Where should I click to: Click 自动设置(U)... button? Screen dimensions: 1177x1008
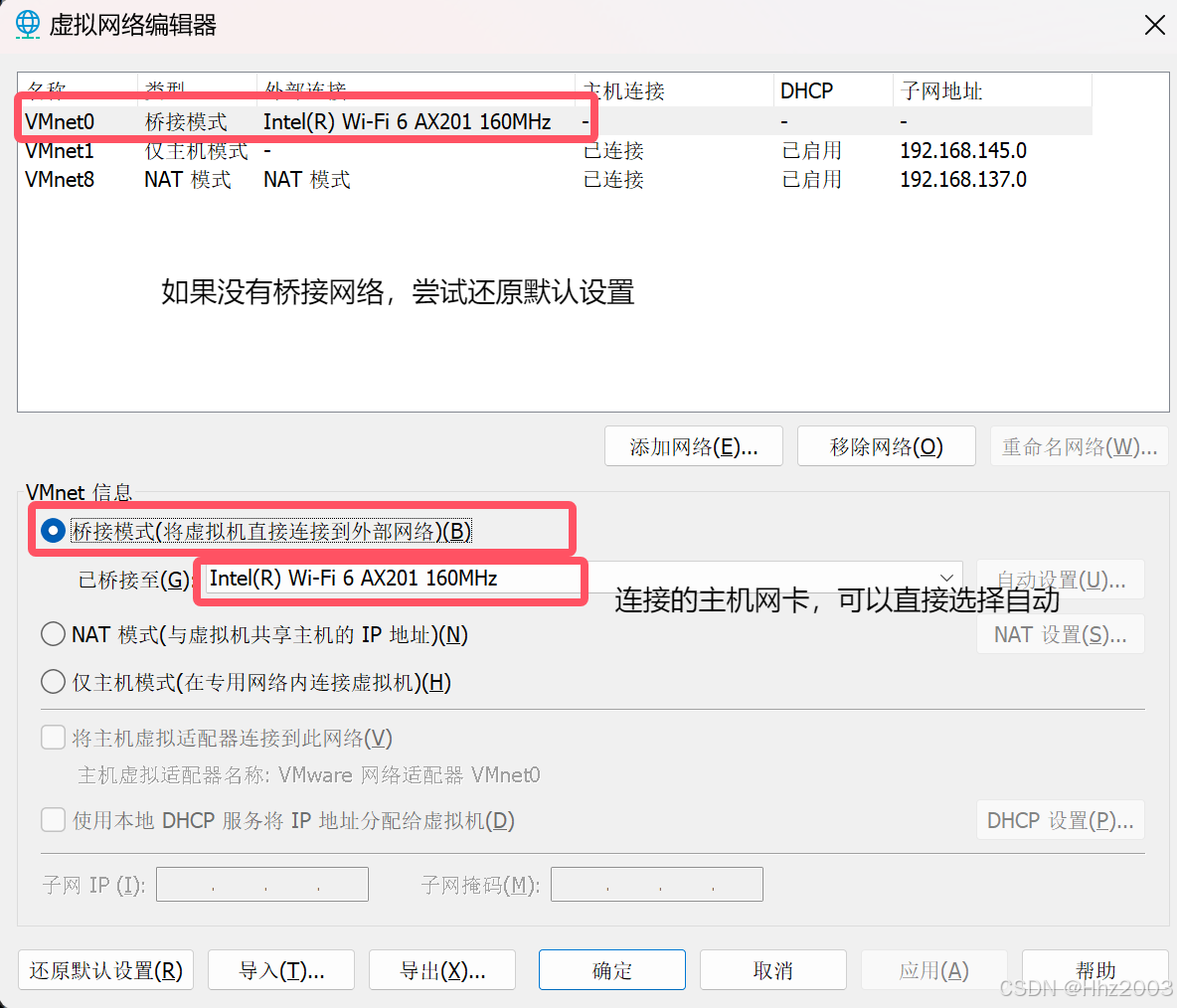pyautogui.click(x=1061, y=580)
